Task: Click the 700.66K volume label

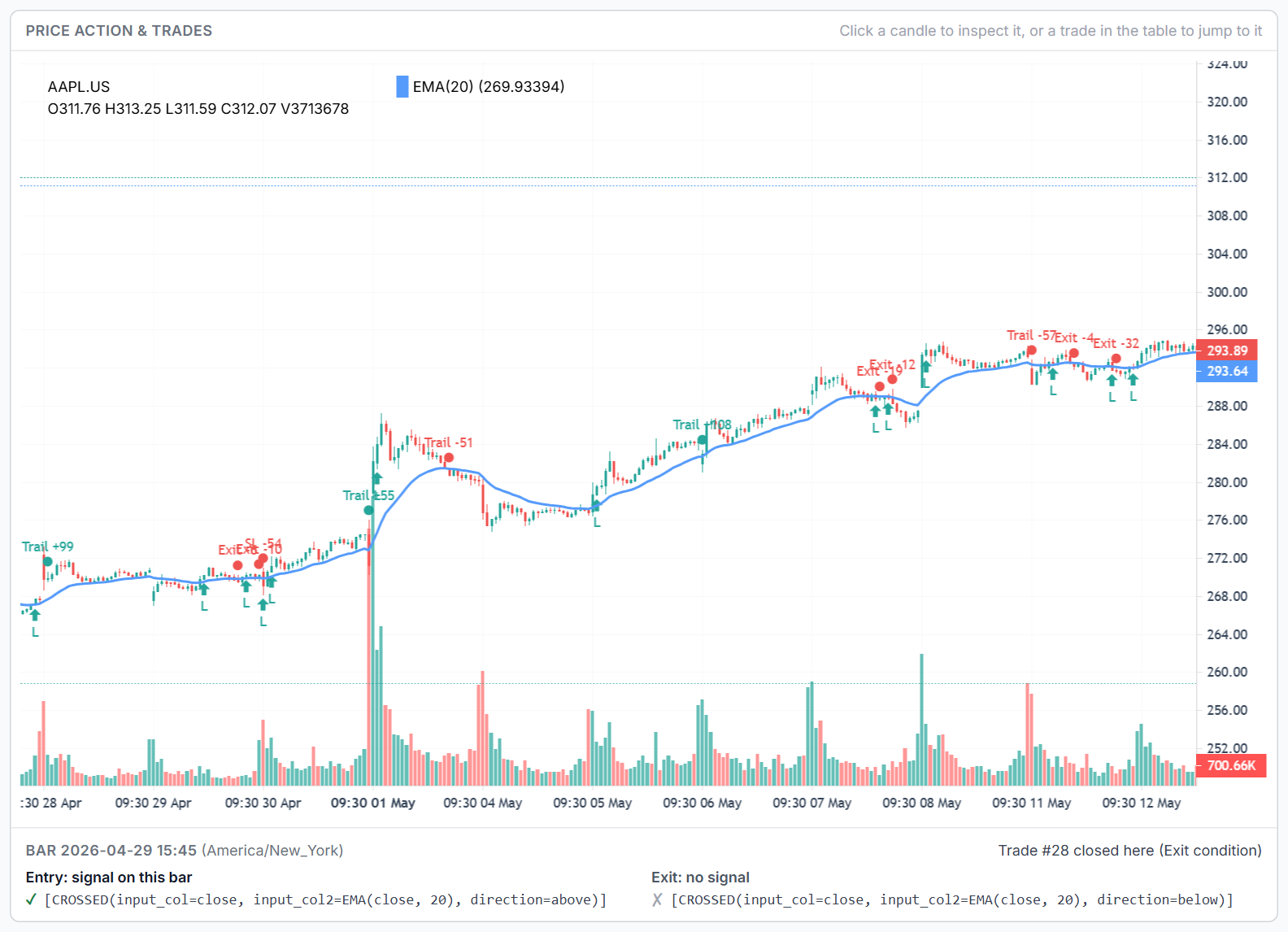Action: (x=1231, y=765)
